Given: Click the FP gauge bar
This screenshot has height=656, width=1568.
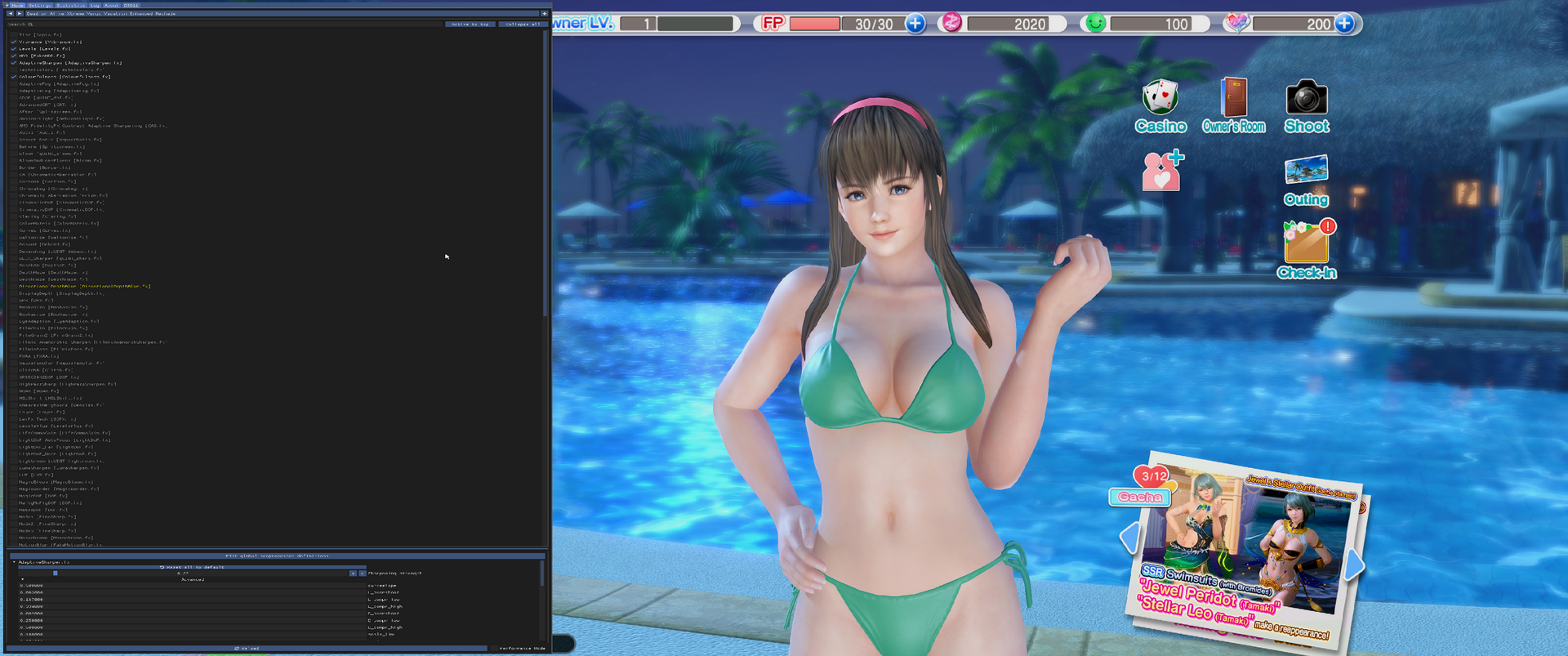Looking at the screenshot, I should (815, 23).
